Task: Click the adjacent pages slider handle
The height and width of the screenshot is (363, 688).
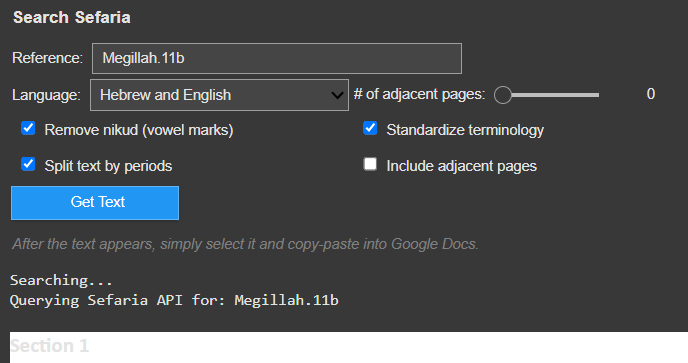Action: 503,95
